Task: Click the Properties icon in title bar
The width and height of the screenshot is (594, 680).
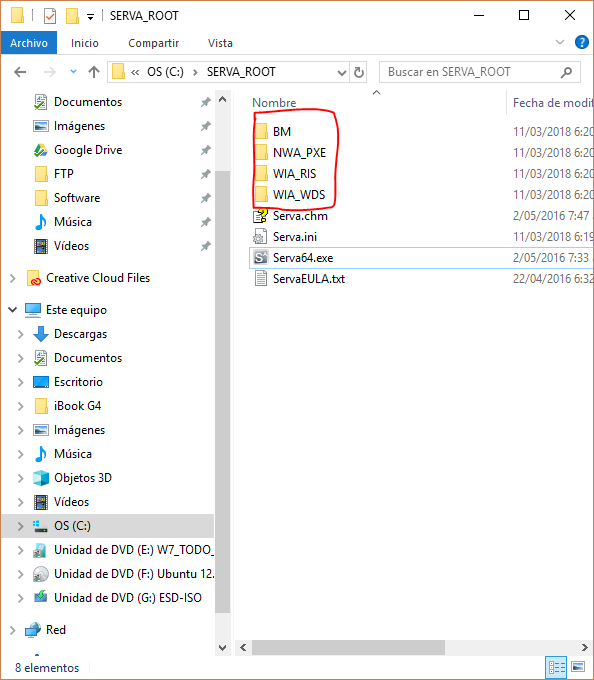Action: [50, 16]
